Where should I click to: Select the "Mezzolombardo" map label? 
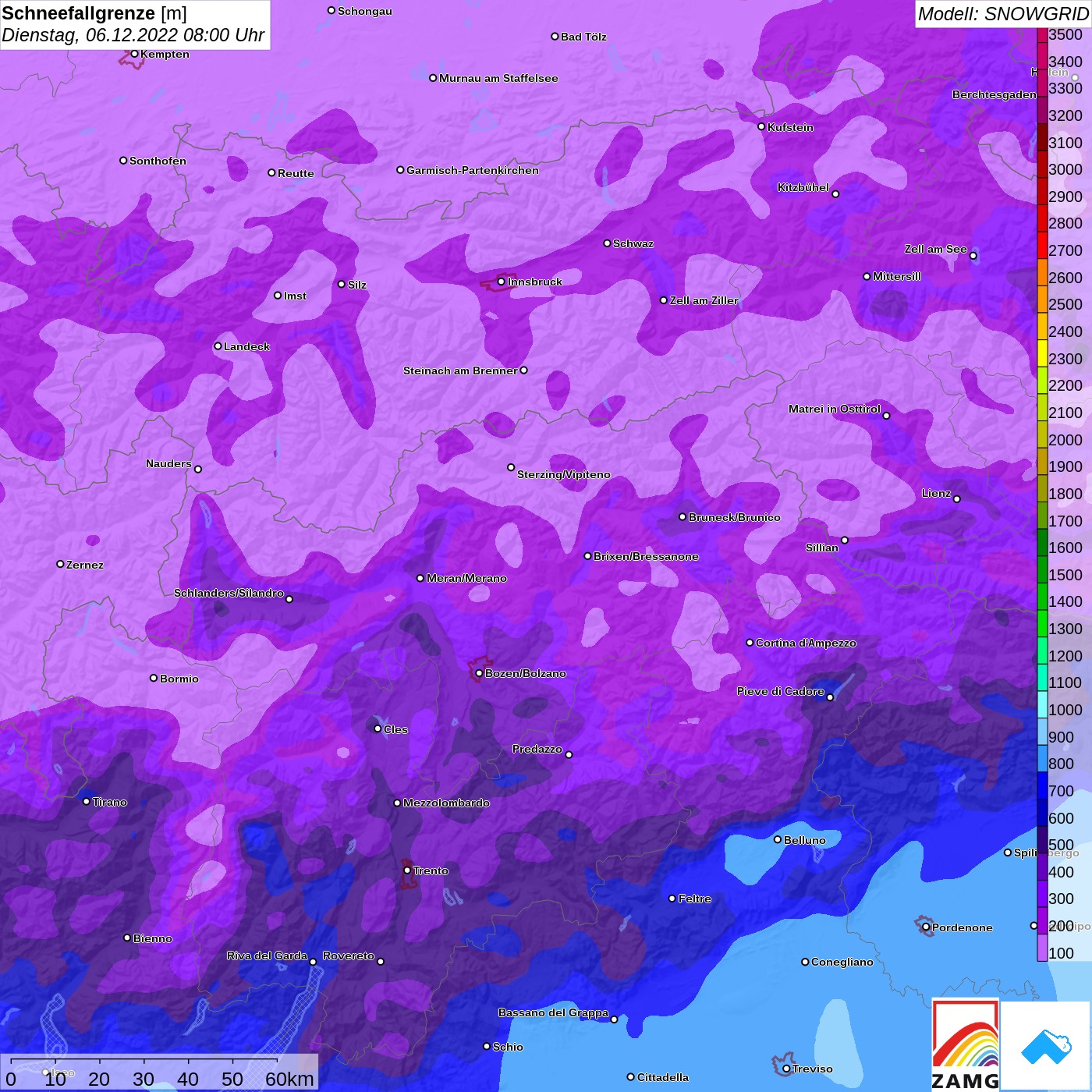click(x=446, y=803)
